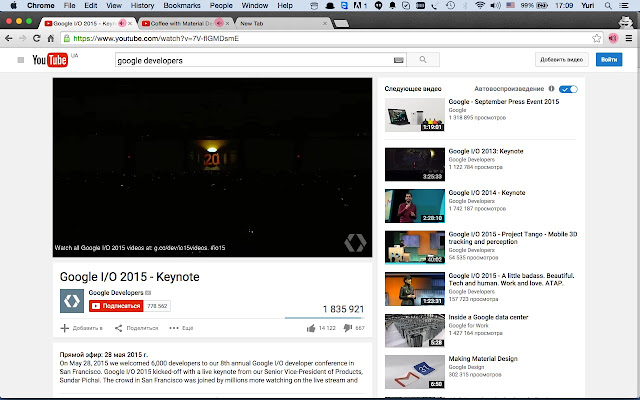This screenshot has height=400, width=640.
Task: Click the main video player
Action: coord(212,167)
